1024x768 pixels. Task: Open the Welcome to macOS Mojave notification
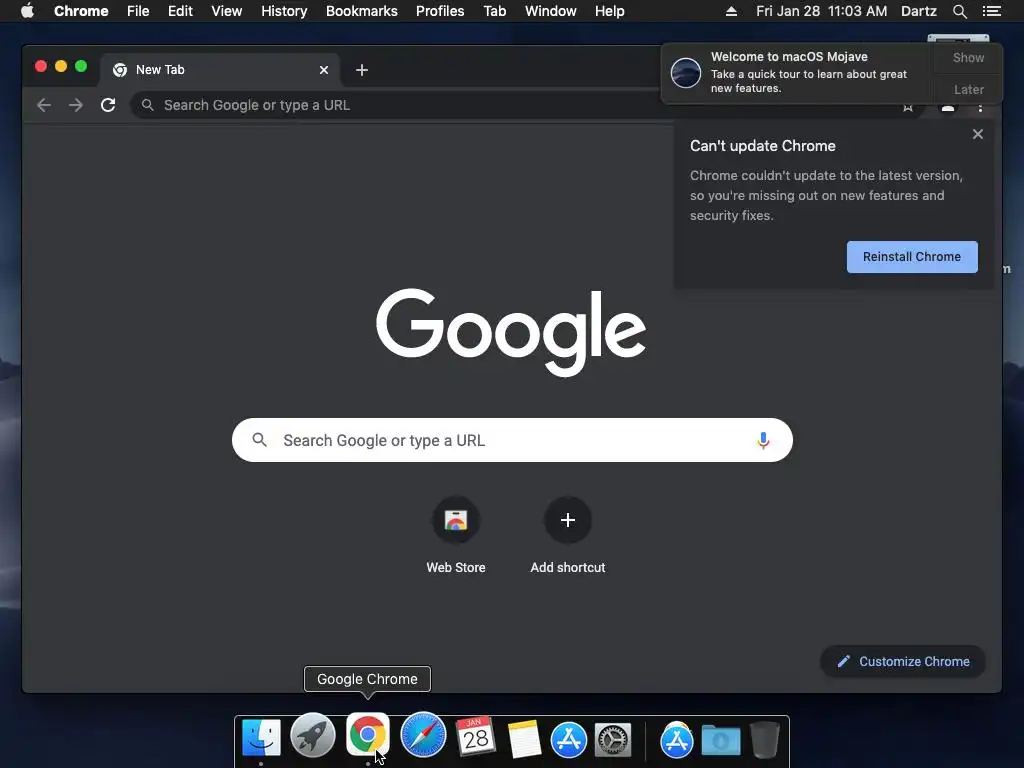coord(797,72)
